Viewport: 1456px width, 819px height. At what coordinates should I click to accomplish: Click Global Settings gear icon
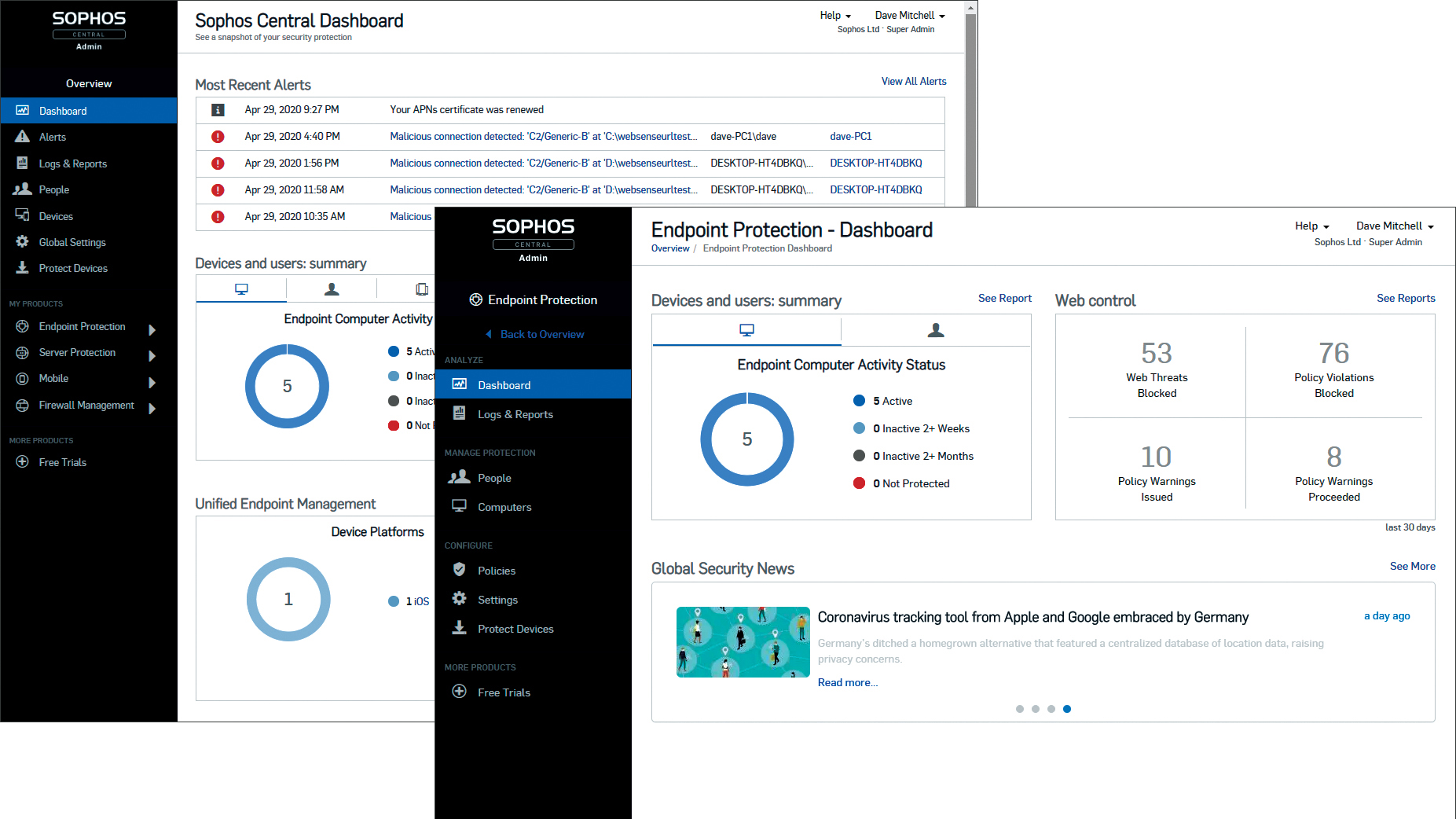(x=23, y=242)
